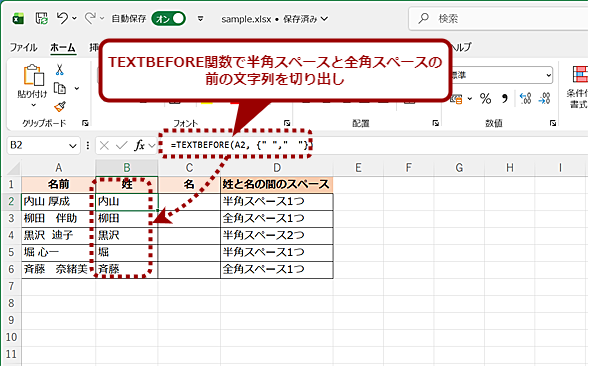Expand the 貼り付け options arrow
The image size is (589, 367).
33,105
